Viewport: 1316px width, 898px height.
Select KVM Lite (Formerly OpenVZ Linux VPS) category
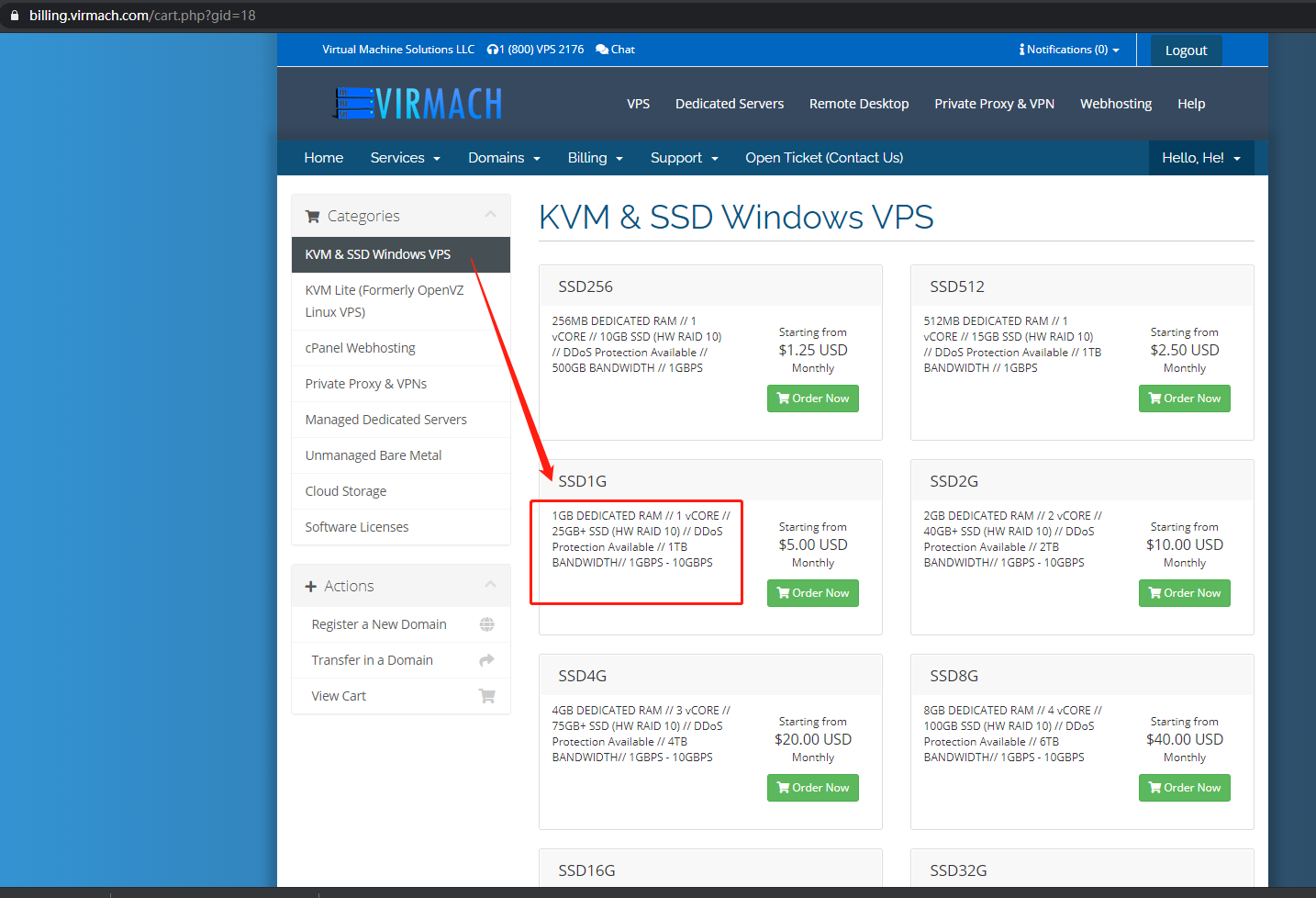point(401,301)
